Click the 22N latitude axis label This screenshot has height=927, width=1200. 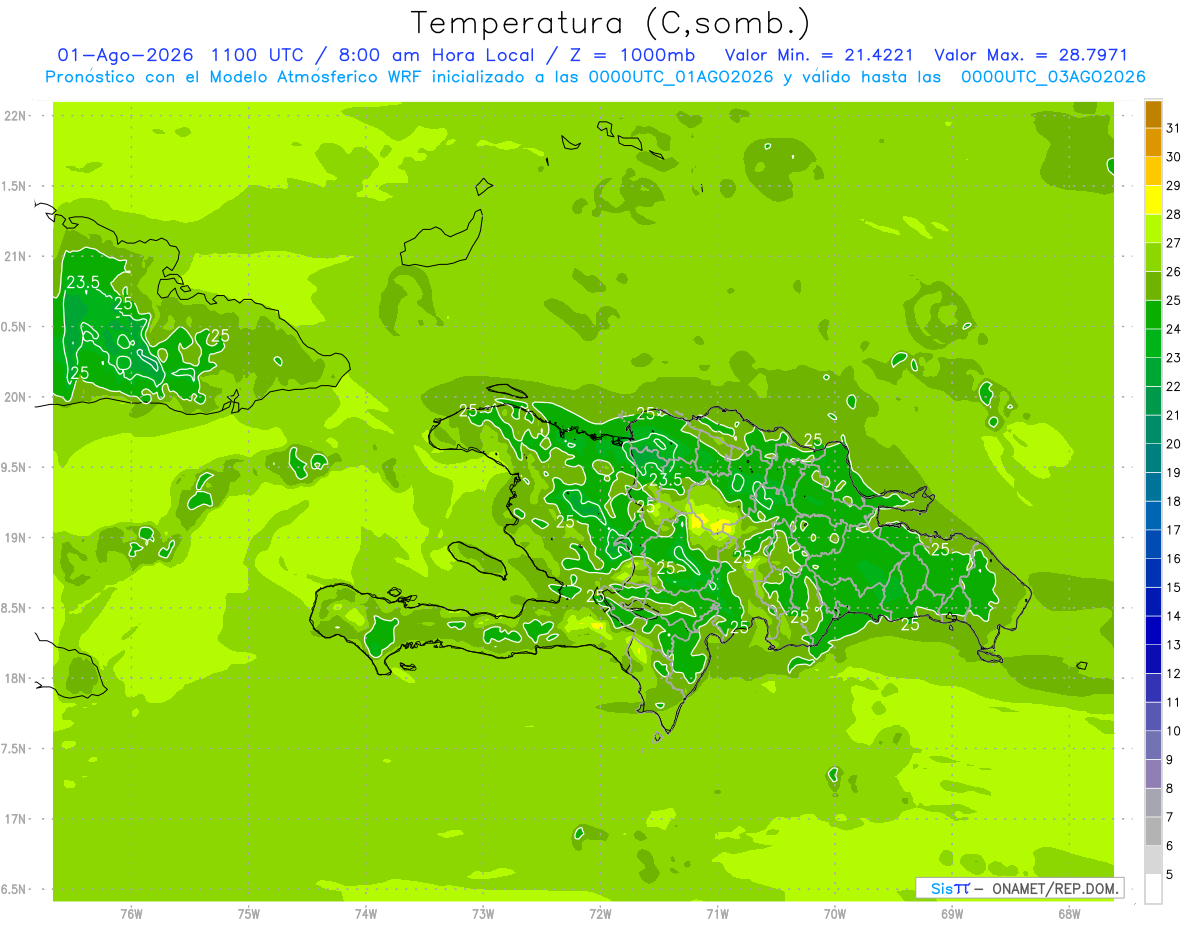click(15, 116)
